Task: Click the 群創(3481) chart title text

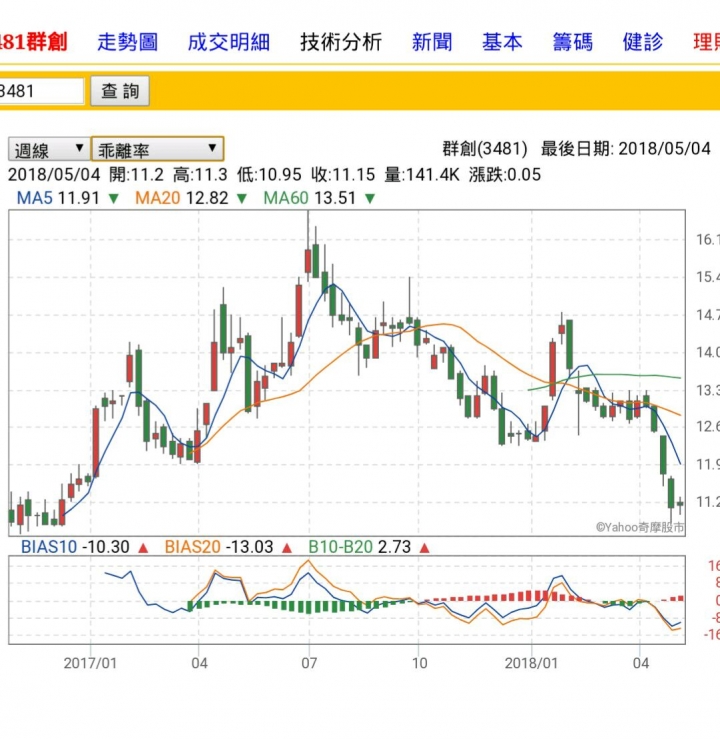Action: (x=485, y=149)
